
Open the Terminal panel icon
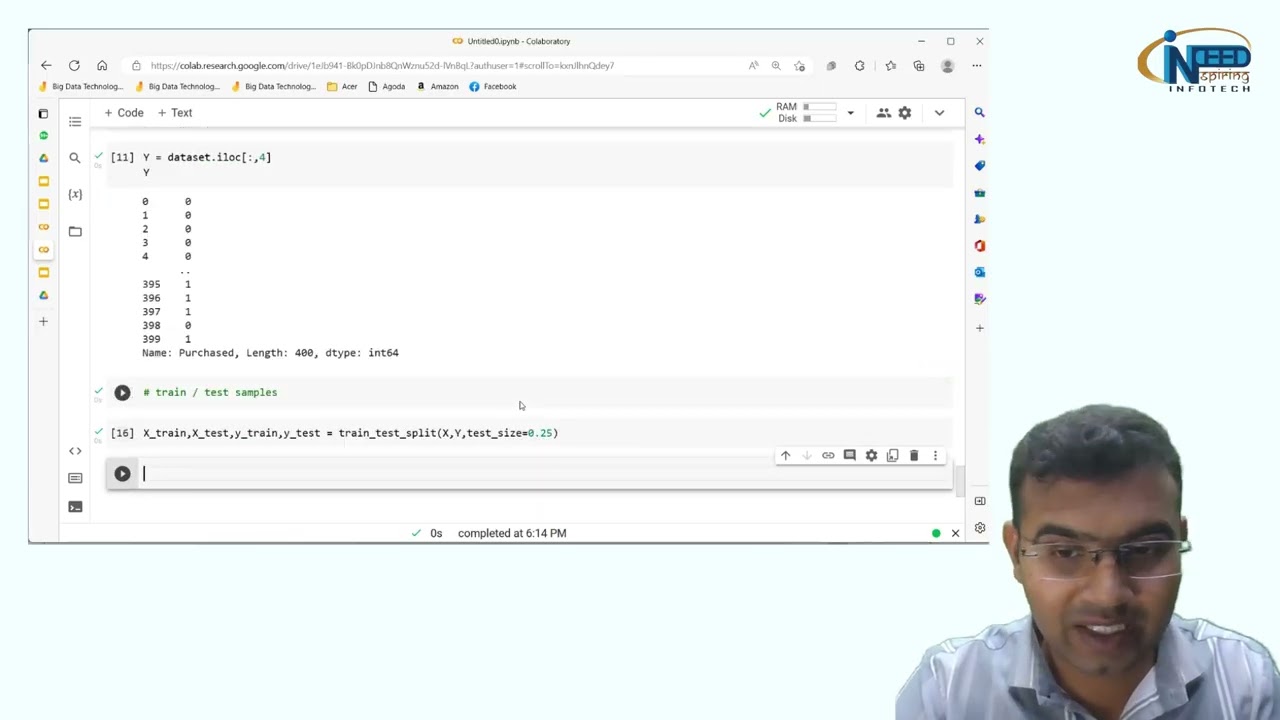[x=75, y=507]
